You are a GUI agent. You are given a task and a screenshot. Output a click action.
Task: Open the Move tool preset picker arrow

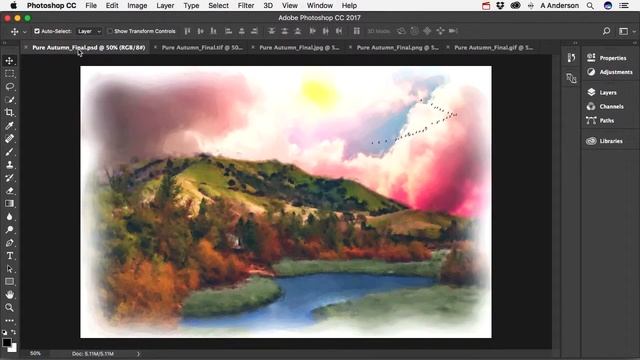pyautogui.click(x=24, y=31)
